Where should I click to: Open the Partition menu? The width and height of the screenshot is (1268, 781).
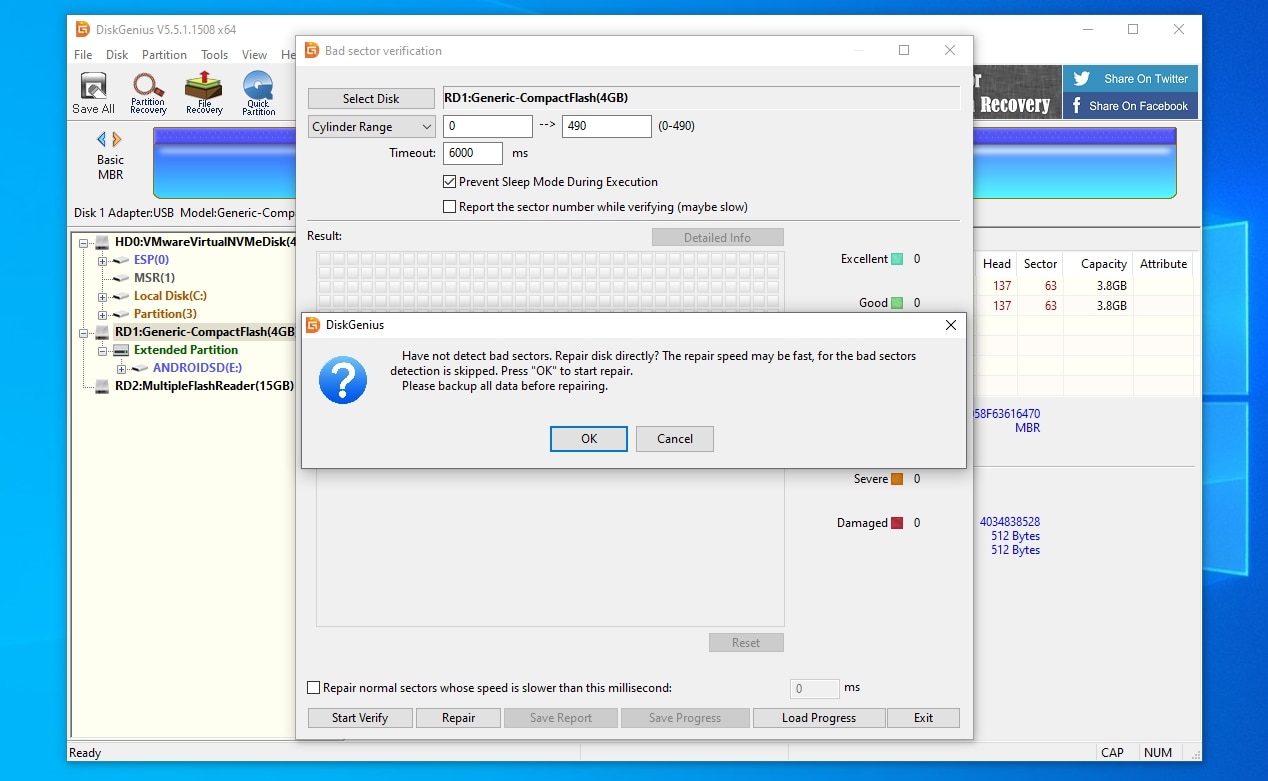click(x=164, y=55)
